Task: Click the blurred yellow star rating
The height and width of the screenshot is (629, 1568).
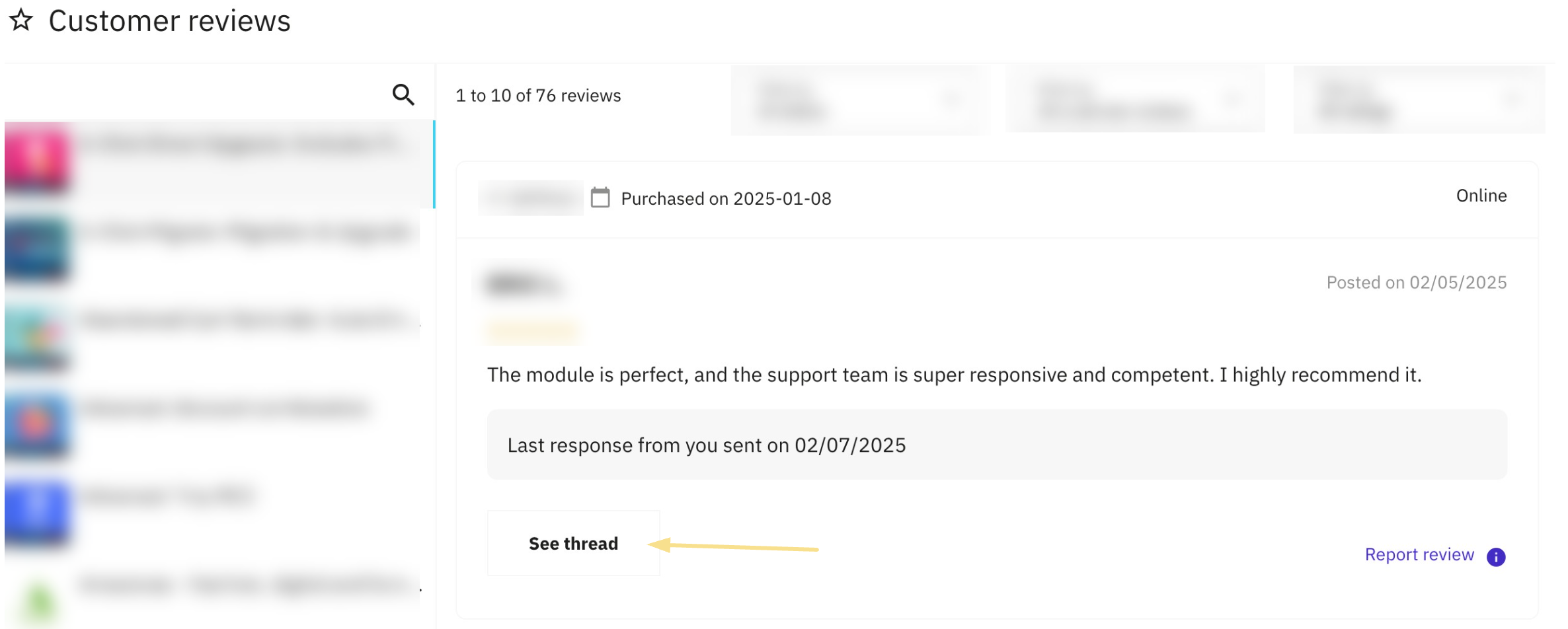Action: pos(532,331)
